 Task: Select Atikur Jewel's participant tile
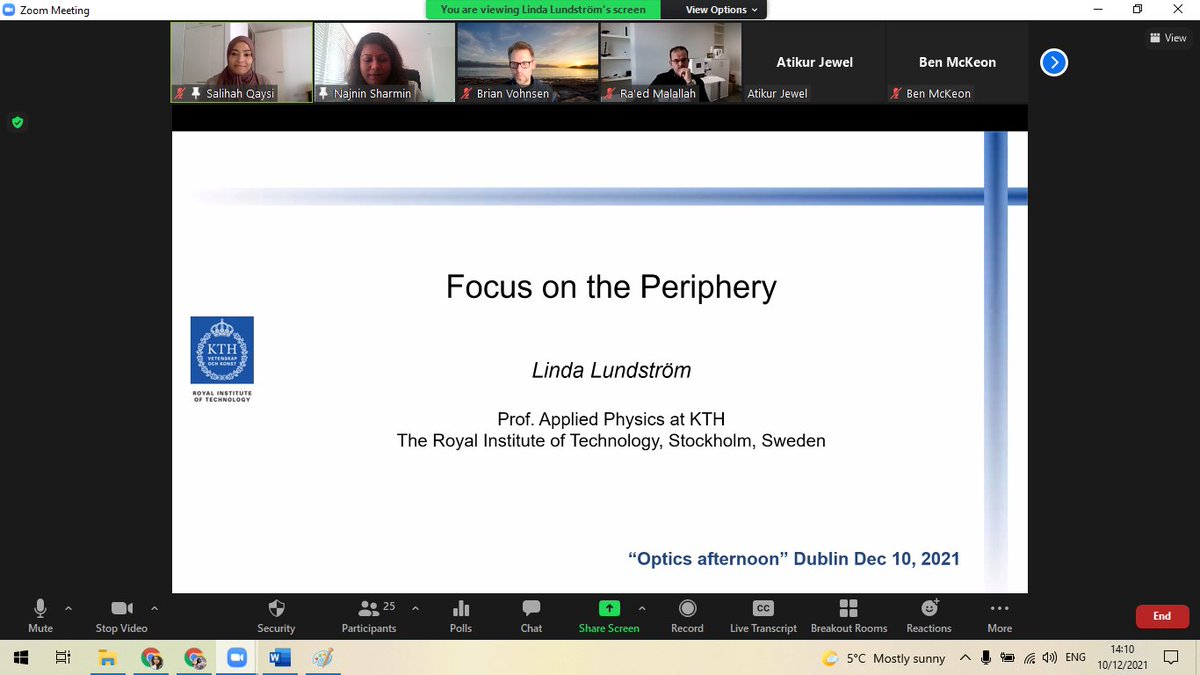tap(814, 62)
